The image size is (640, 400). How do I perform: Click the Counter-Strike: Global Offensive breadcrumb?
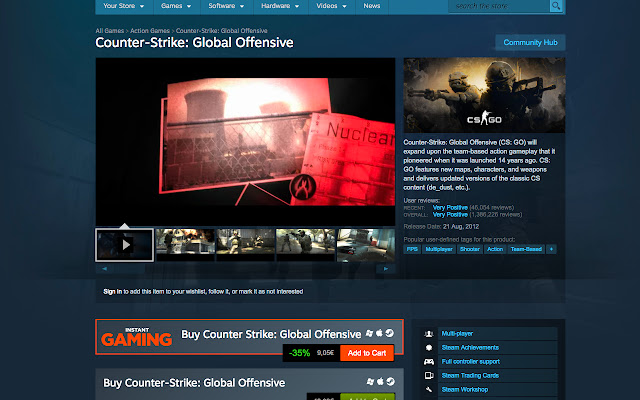tap(222, 31)
